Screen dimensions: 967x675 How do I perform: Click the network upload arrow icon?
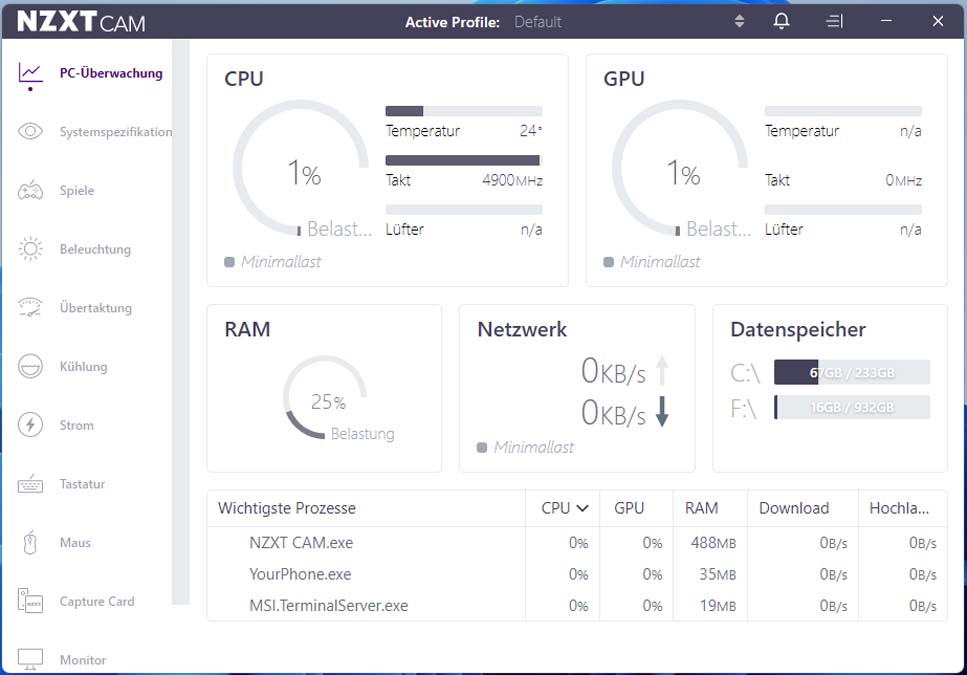pos(662,370)
